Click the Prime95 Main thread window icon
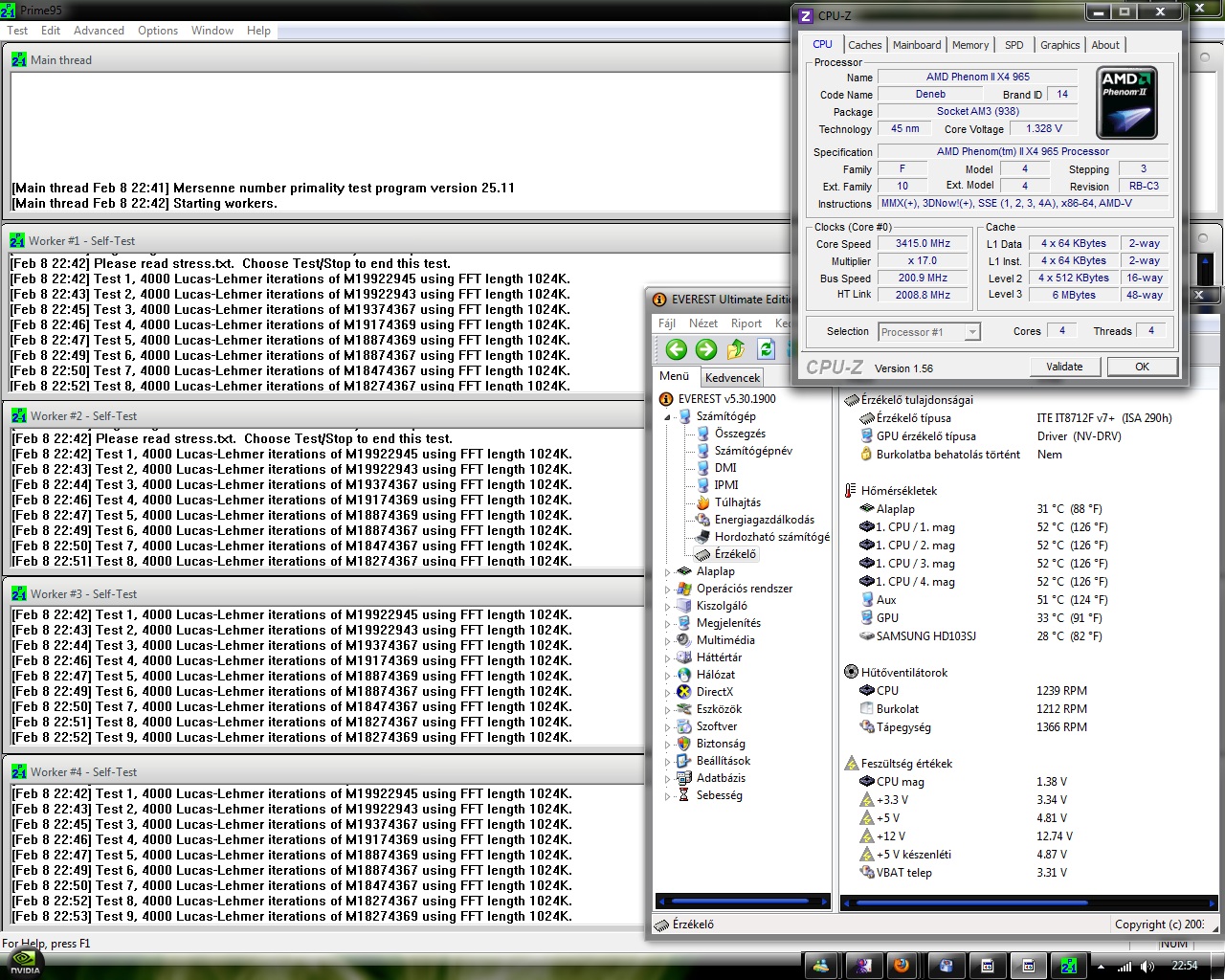 (19, 59)
